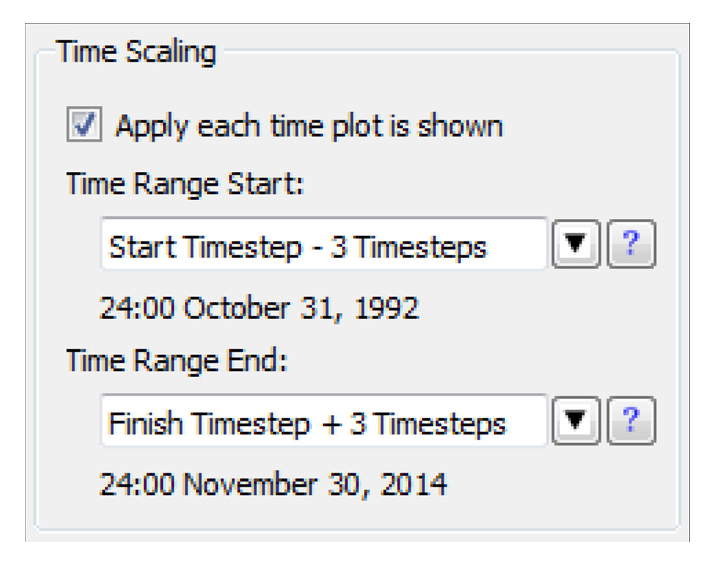Select the '24:00 November 30, 2014' date text
This screenshot has height=566, width=722.
pos(273,484)
